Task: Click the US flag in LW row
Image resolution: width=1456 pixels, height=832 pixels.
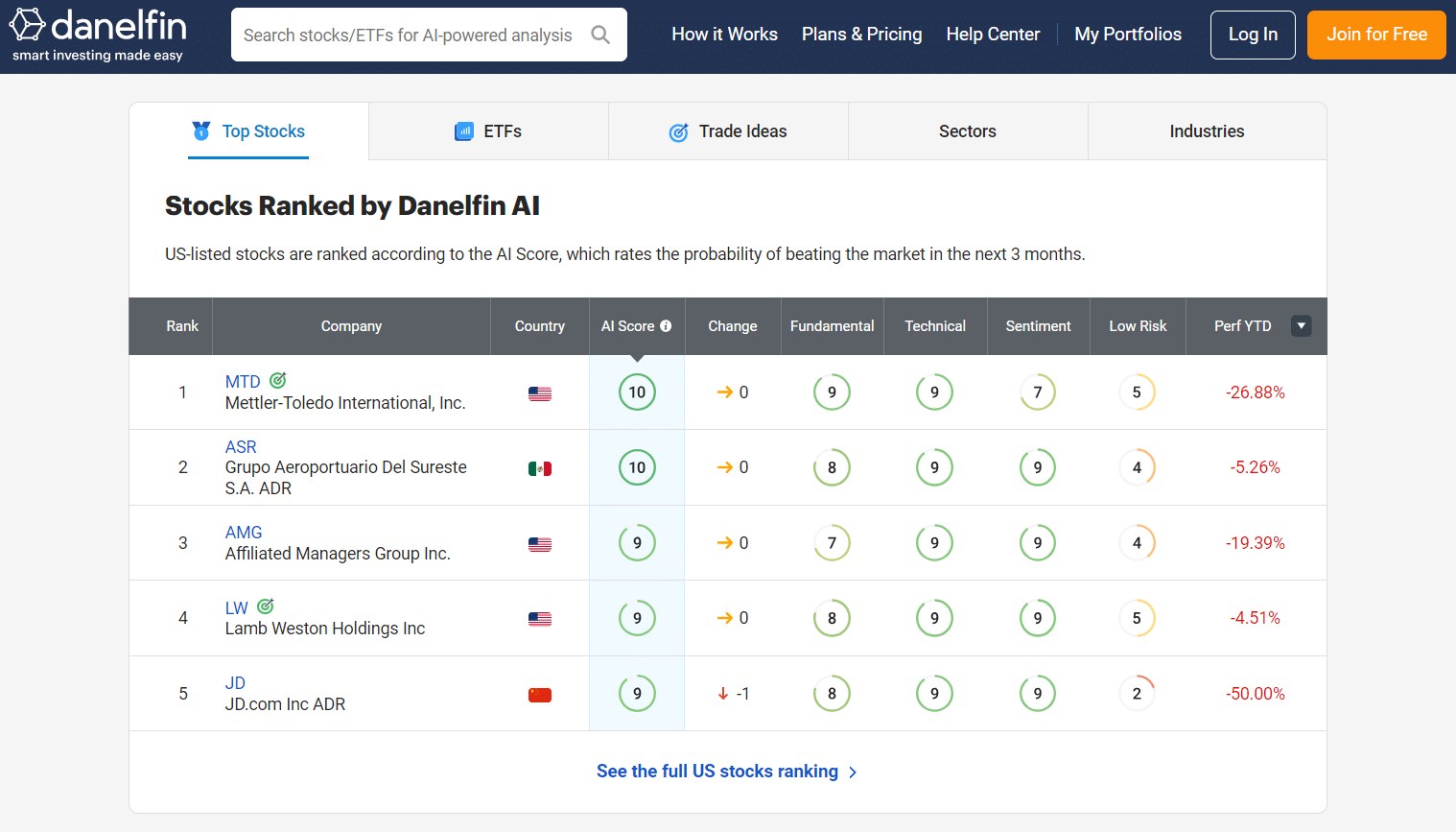Action: tap(540, 619)
